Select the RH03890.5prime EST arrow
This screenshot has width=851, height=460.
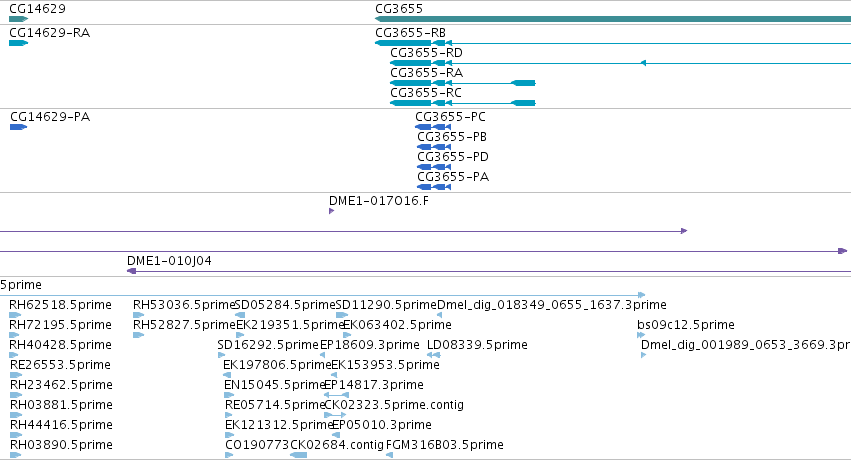tap(15, 455)
